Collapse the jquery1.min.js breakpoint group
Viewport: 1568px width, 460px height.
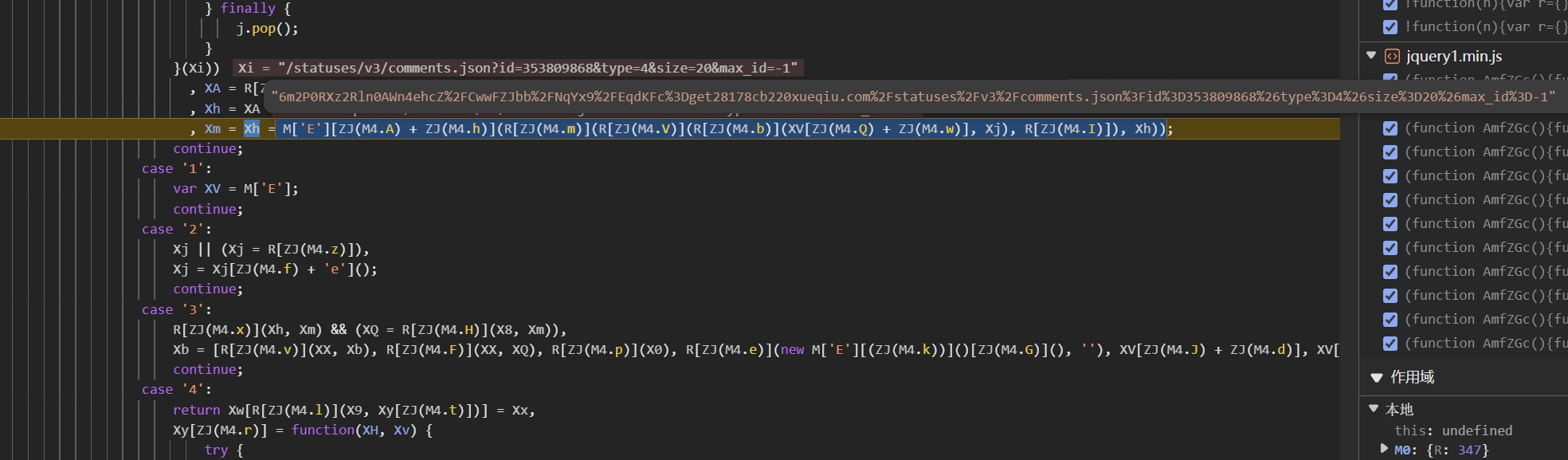(x=1371, y=56)
